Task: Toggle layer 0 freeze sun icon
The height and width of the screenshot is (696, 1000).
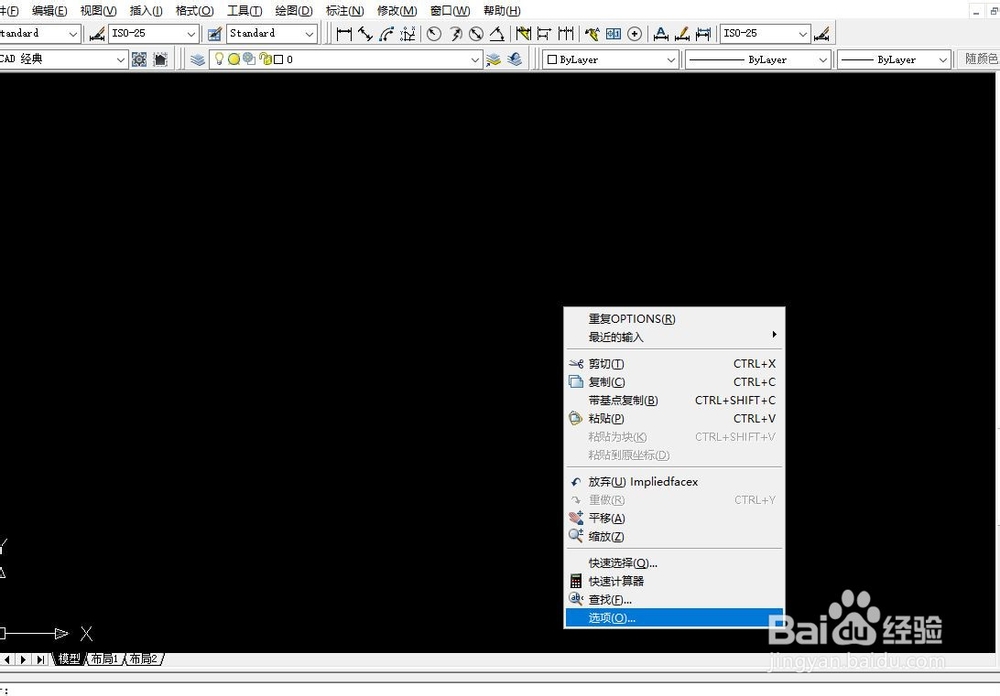Action: pyautogui.click(x=233, y=59)
